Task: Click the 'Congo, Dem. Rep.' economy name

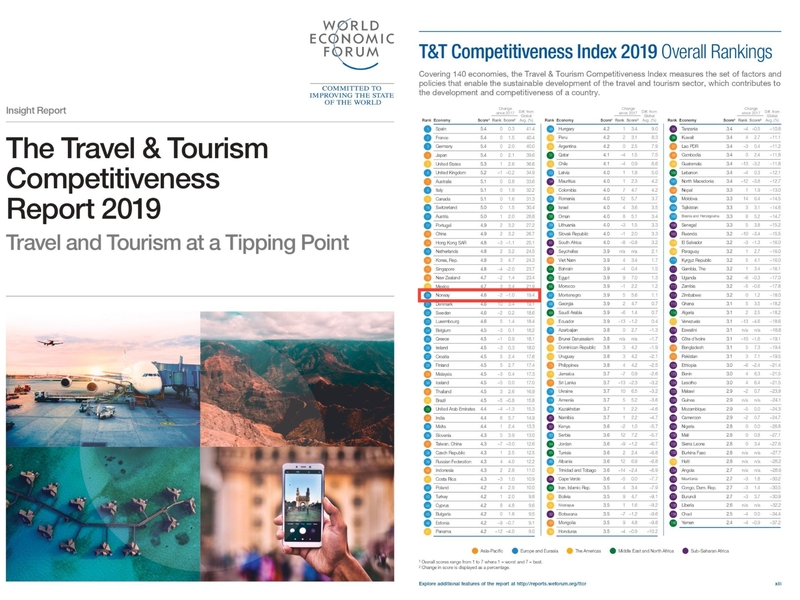Action: 698,488
